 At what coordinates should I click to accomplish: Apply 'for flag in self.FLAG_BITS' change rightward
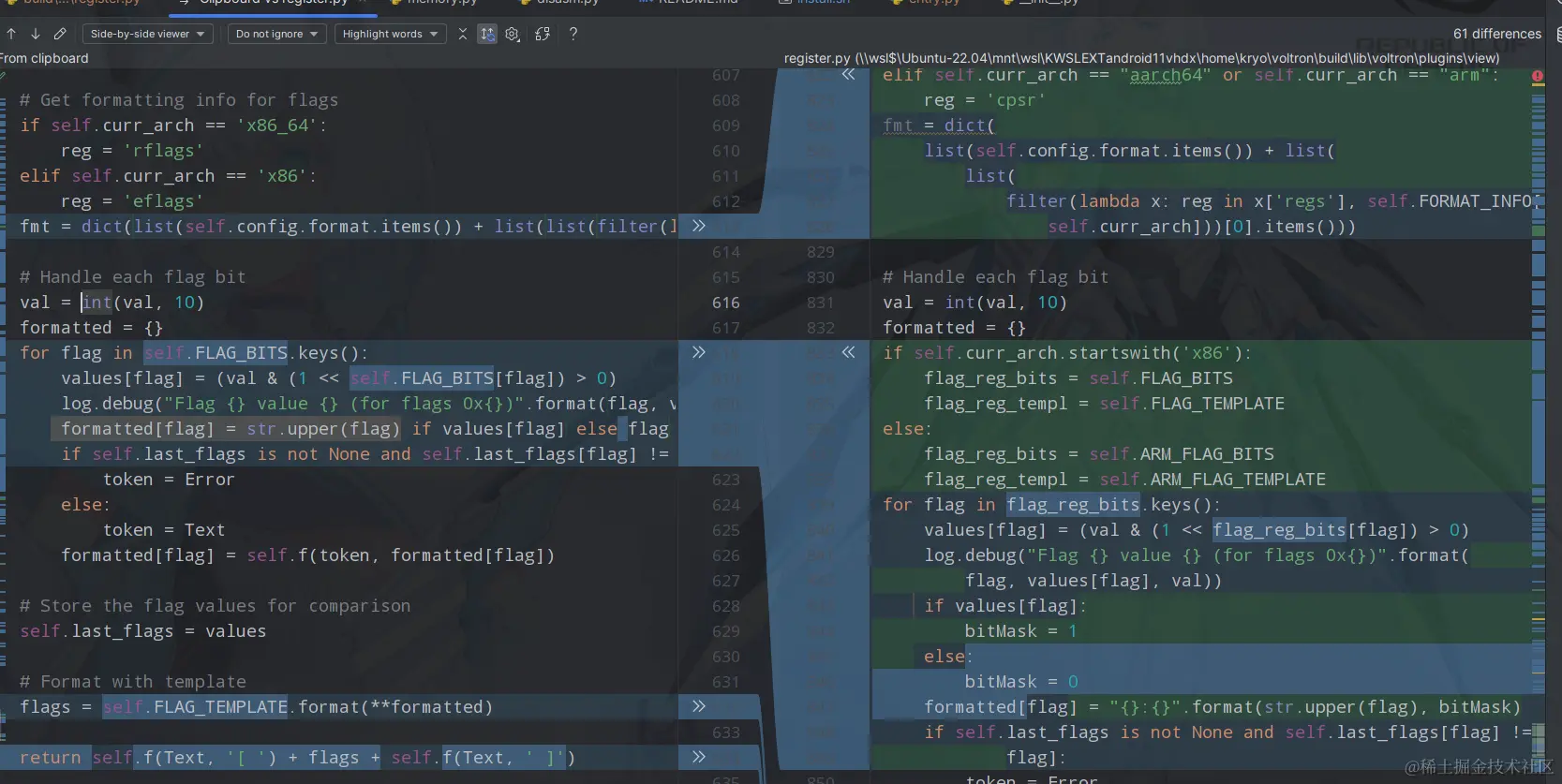pos(698,352)
